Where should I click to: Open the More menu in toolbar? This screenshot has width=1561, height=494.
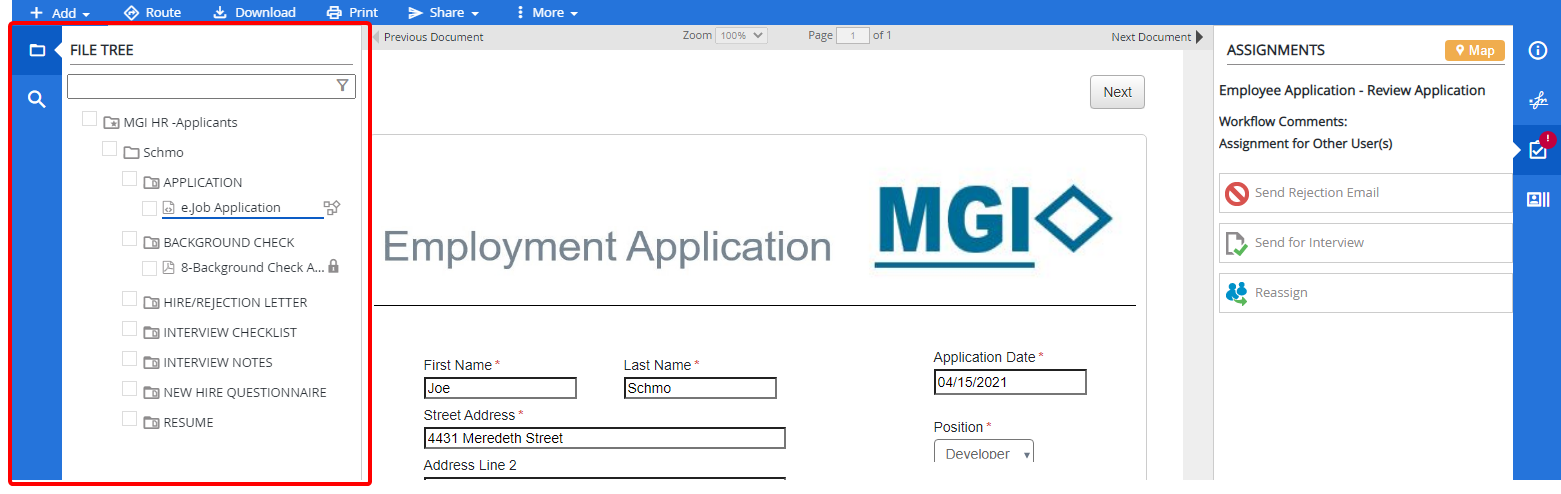point(546,13)
